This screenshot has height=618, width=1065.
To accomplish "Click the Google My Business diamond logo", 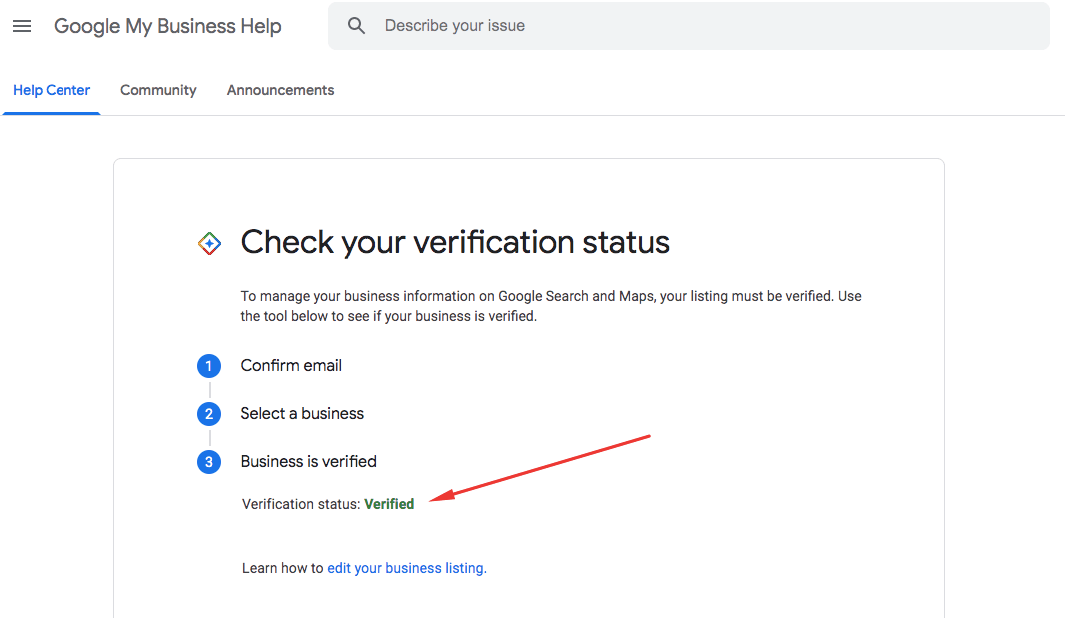I will point(209,242).
